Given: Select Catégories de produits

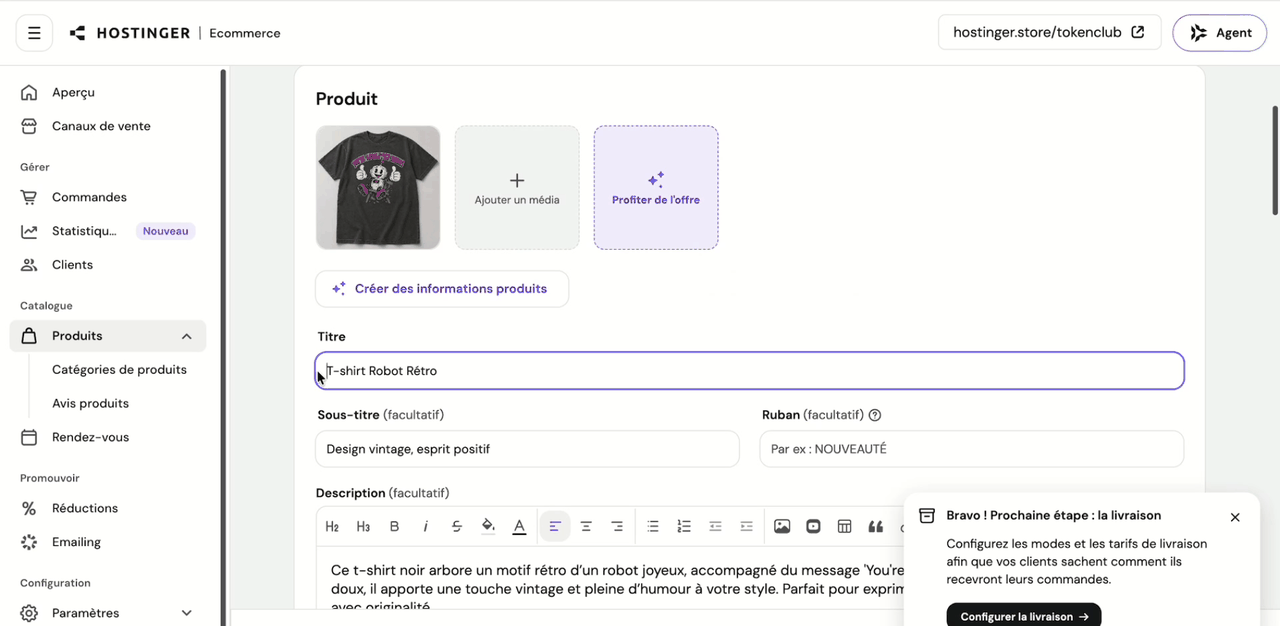Looking at the screenshot, I should [119, 370].
